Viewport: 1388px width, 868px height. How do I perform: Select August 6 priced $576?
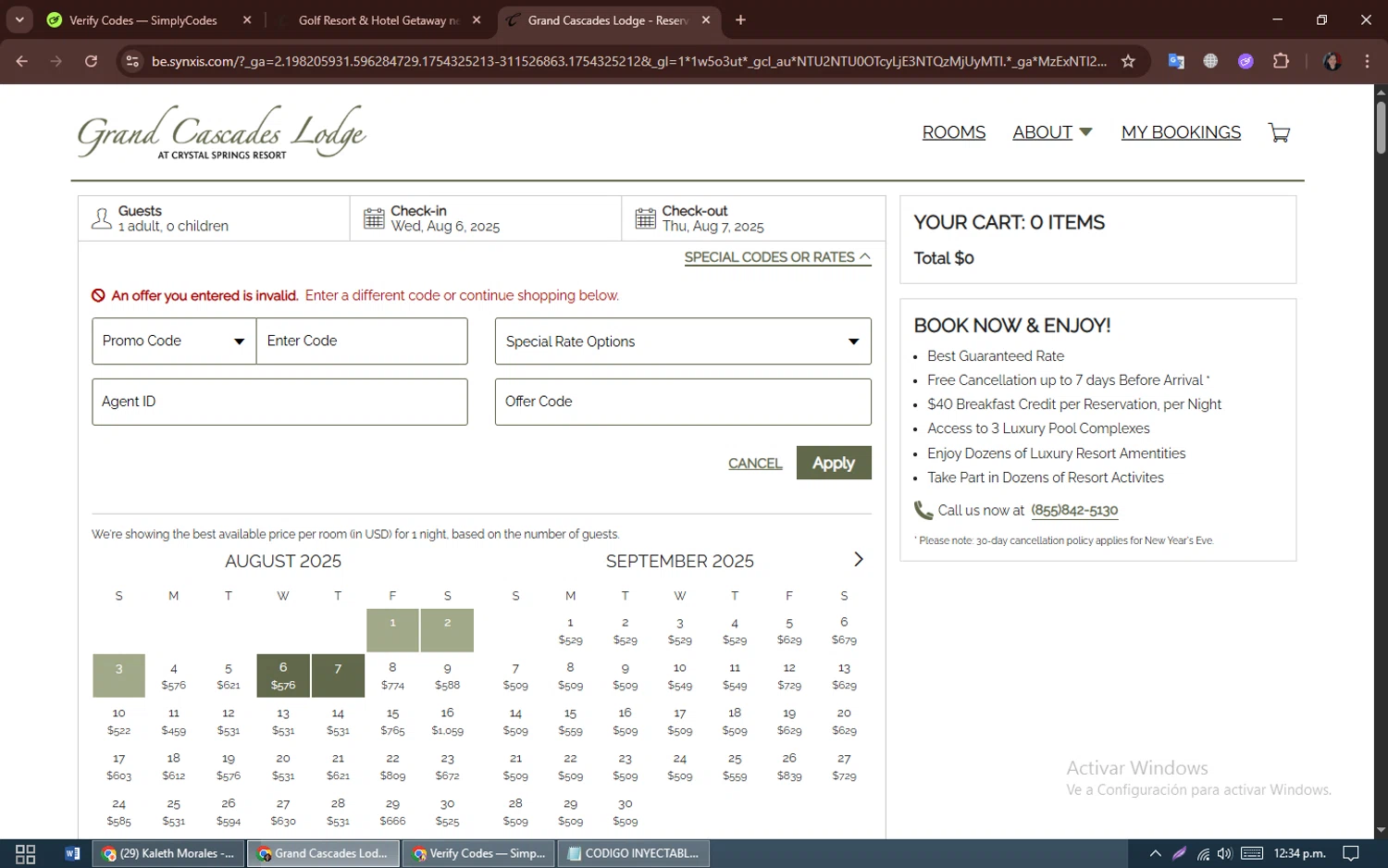tap(283, 676)
